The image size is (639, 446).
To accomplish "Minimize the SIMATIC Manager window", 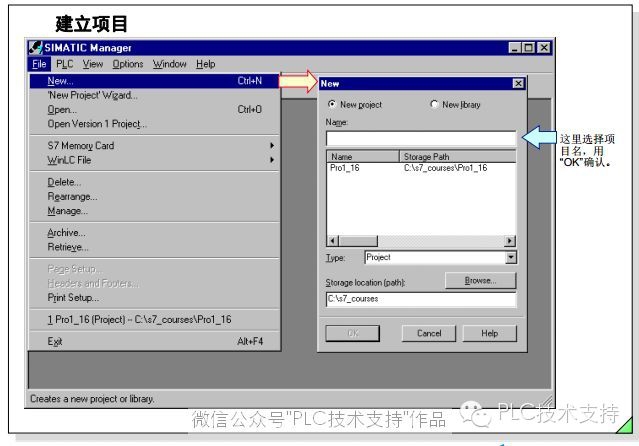I will tap(515, 48).
